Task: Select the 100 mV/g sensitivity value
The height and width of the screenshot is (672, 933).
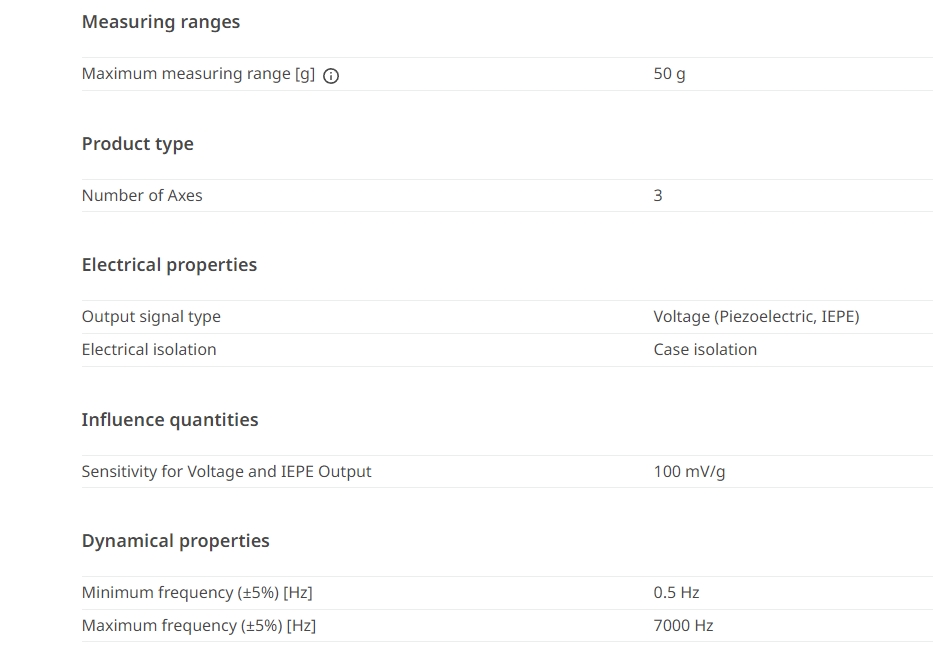Action: click(x=689, y=471)
